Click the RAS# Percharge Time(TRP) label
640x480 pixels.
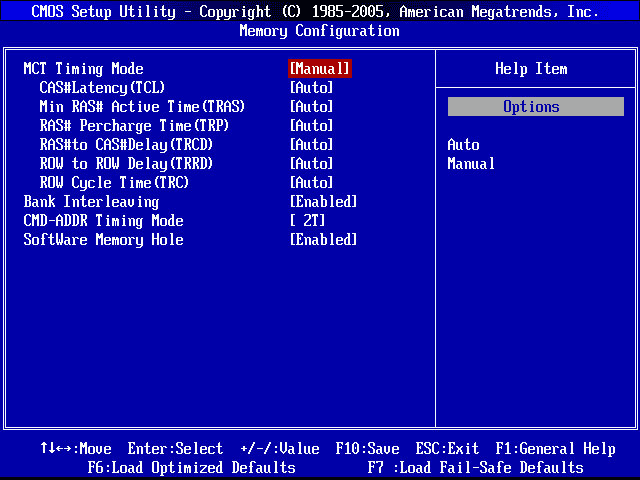coord(134,126)
